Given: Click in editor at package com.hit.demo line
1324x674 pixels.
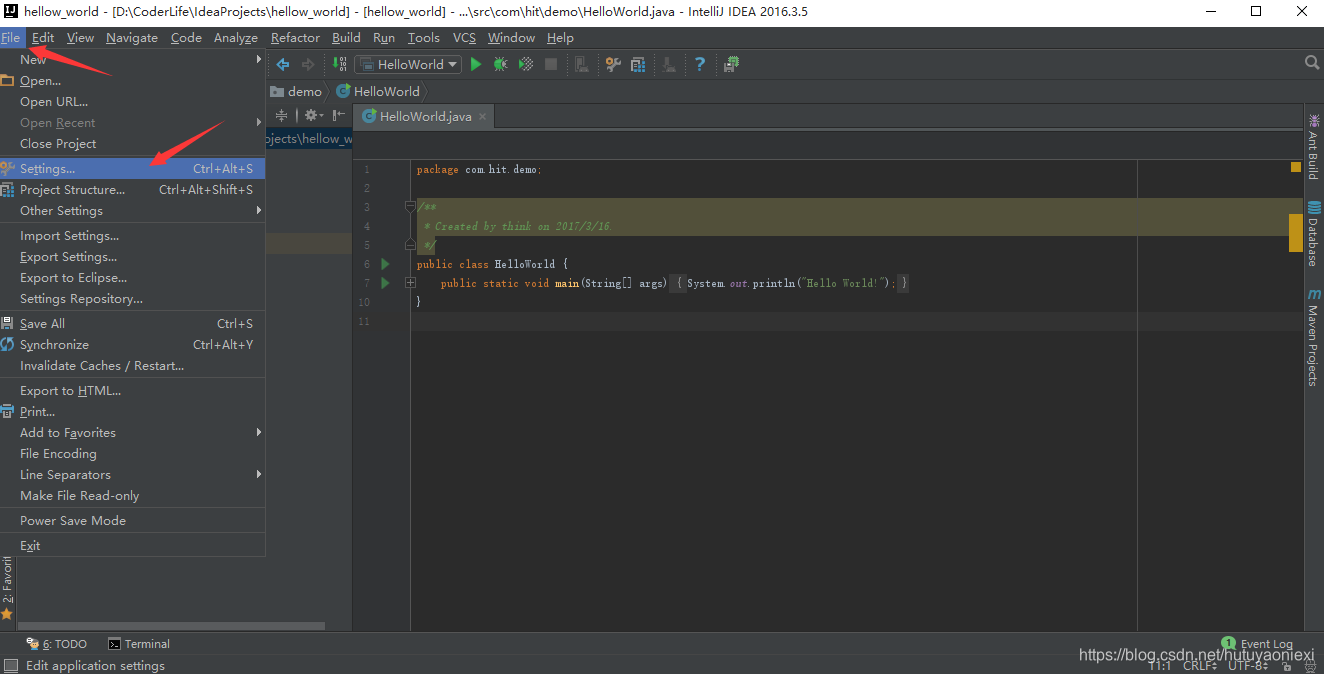Looking at the screenshot, I should pyautogui.click(x=479, y=169).
